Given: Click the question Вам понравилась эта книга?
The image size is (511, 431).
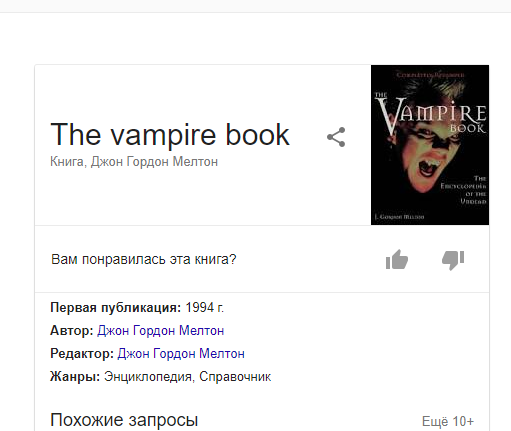Looking at the screenshot, I should point(144,259).
